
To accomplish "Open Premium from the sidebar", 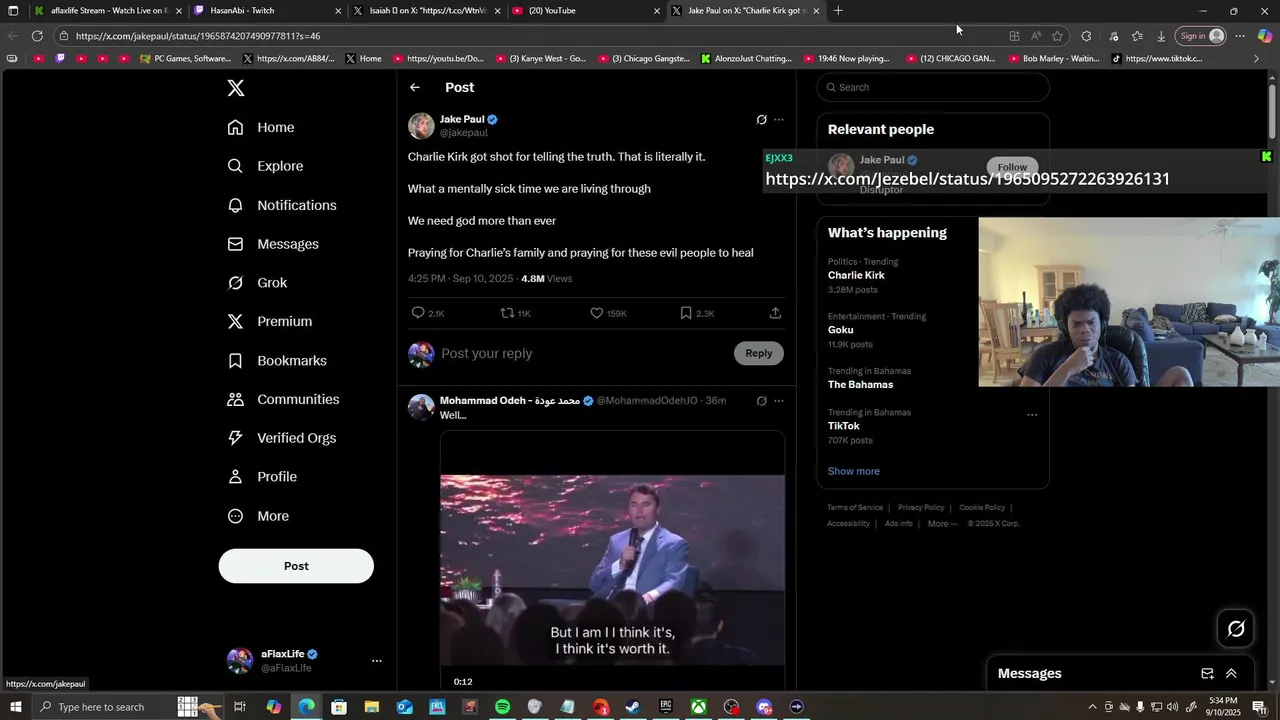I will click(270, 321).
